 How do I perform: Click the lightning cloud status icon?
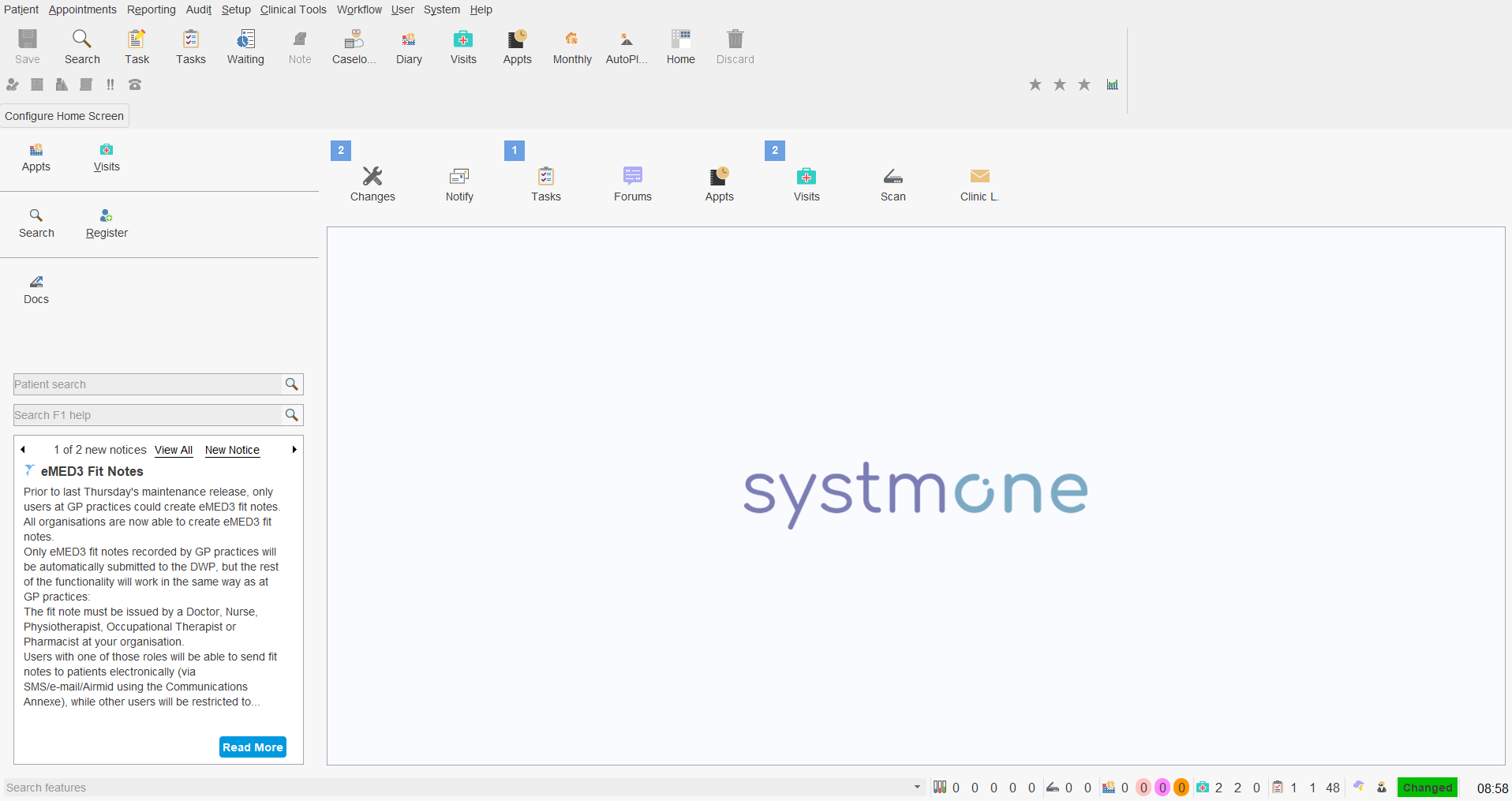(x=1359, y=787)
